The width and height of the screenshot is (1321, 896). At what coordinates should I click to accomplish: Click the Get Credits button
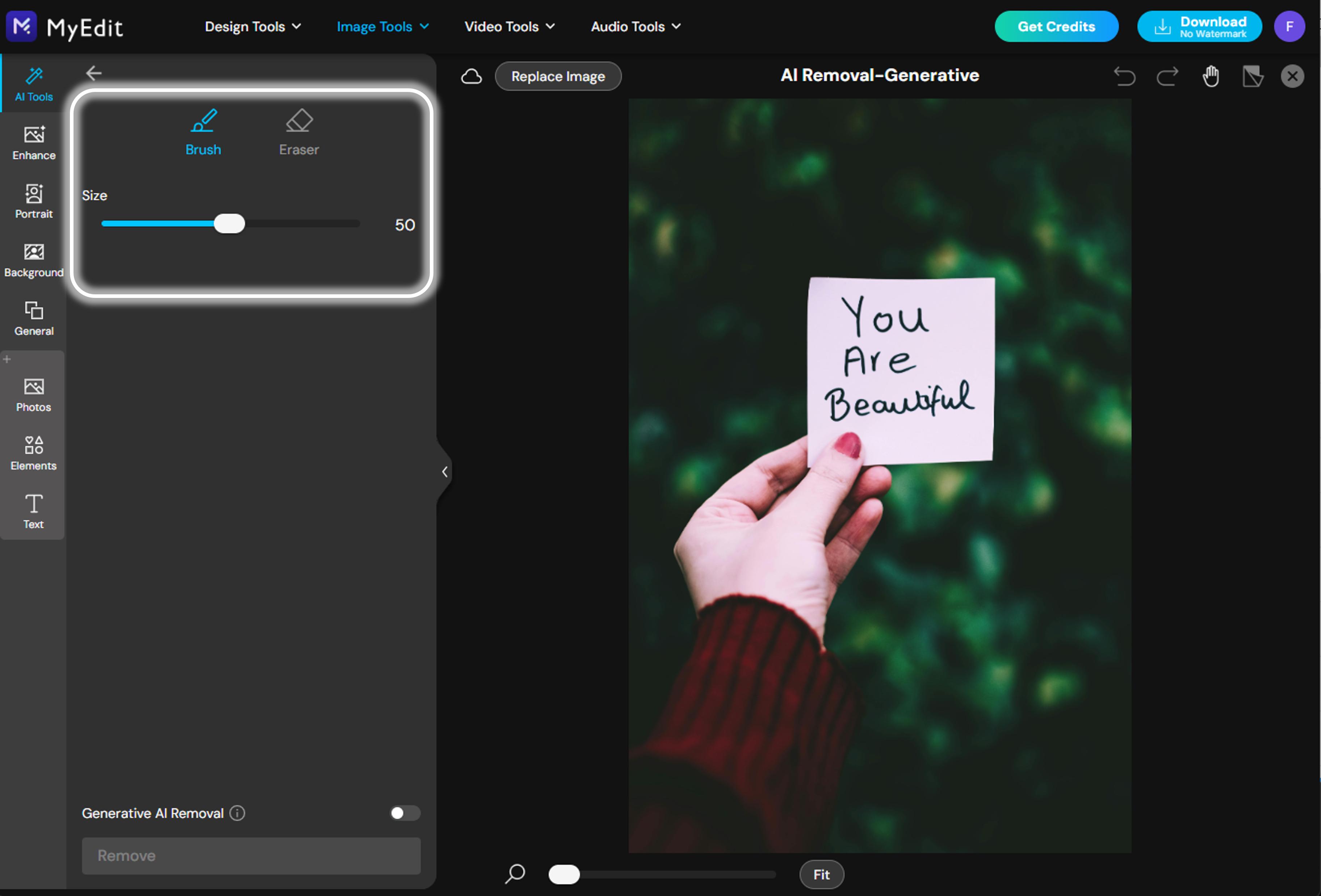[1056, 26]
